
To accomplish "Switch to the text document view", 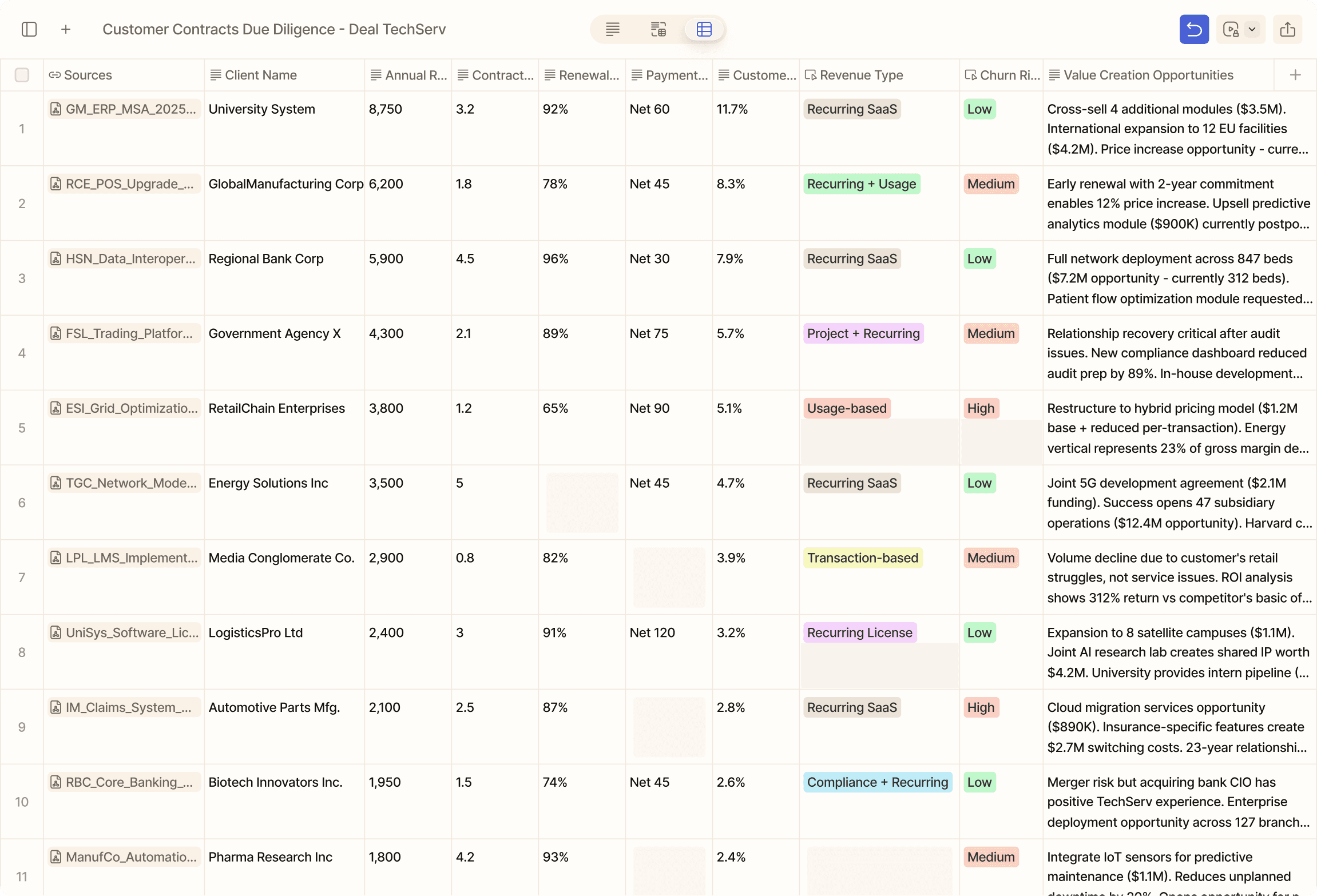I will tap(612, 29).
